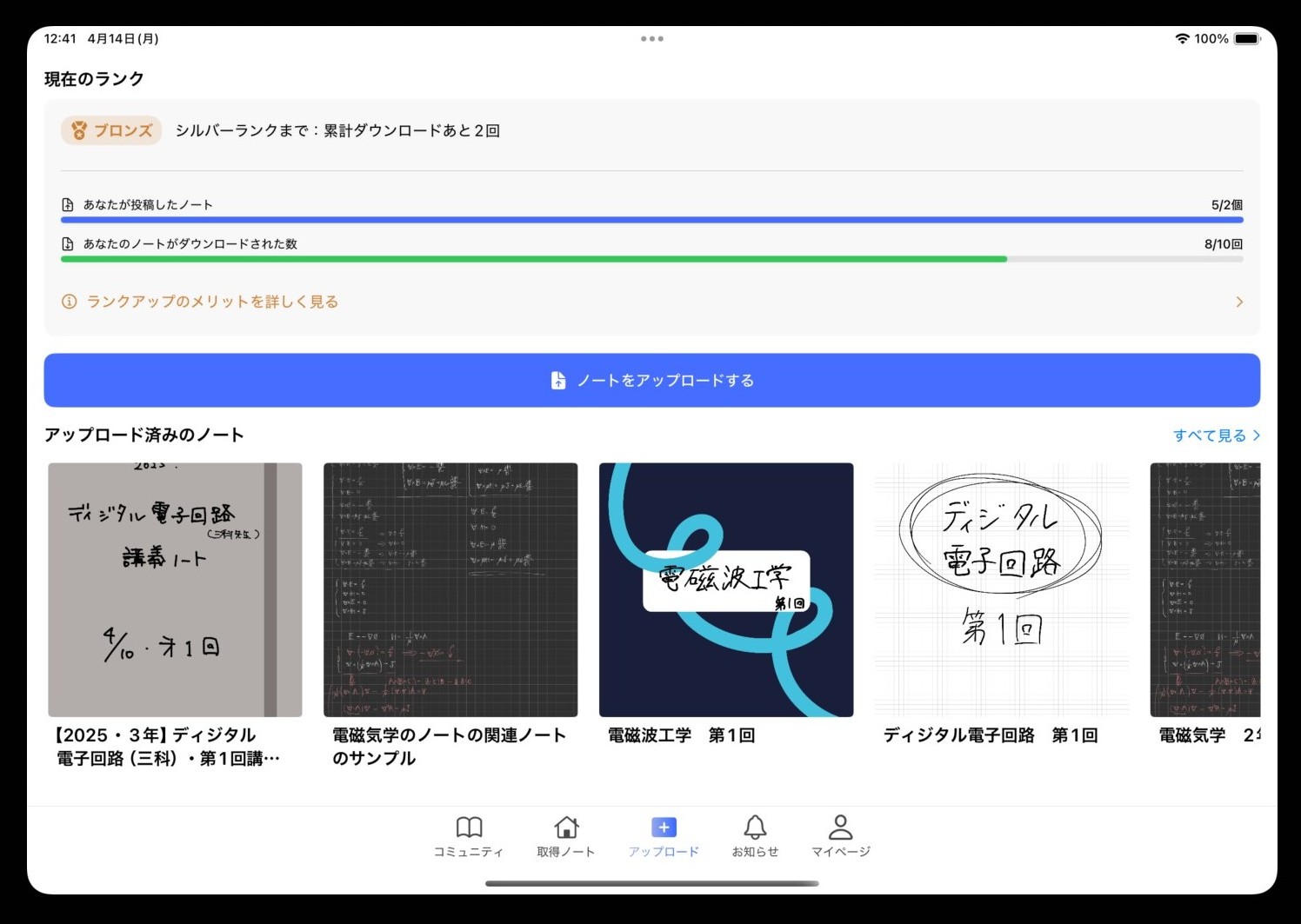The height and width of the screenshot is (924, 1301).
Task: Open the gray デジタル電子回路 講義ノート cover
Action: tap(175, 589)
